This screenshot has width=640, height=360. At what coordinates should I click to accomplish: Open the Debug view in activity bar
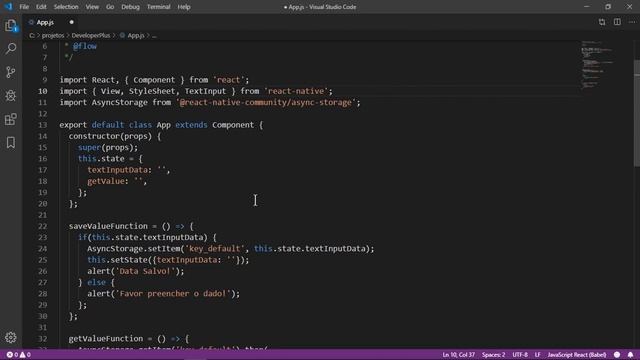click(11, 96)
